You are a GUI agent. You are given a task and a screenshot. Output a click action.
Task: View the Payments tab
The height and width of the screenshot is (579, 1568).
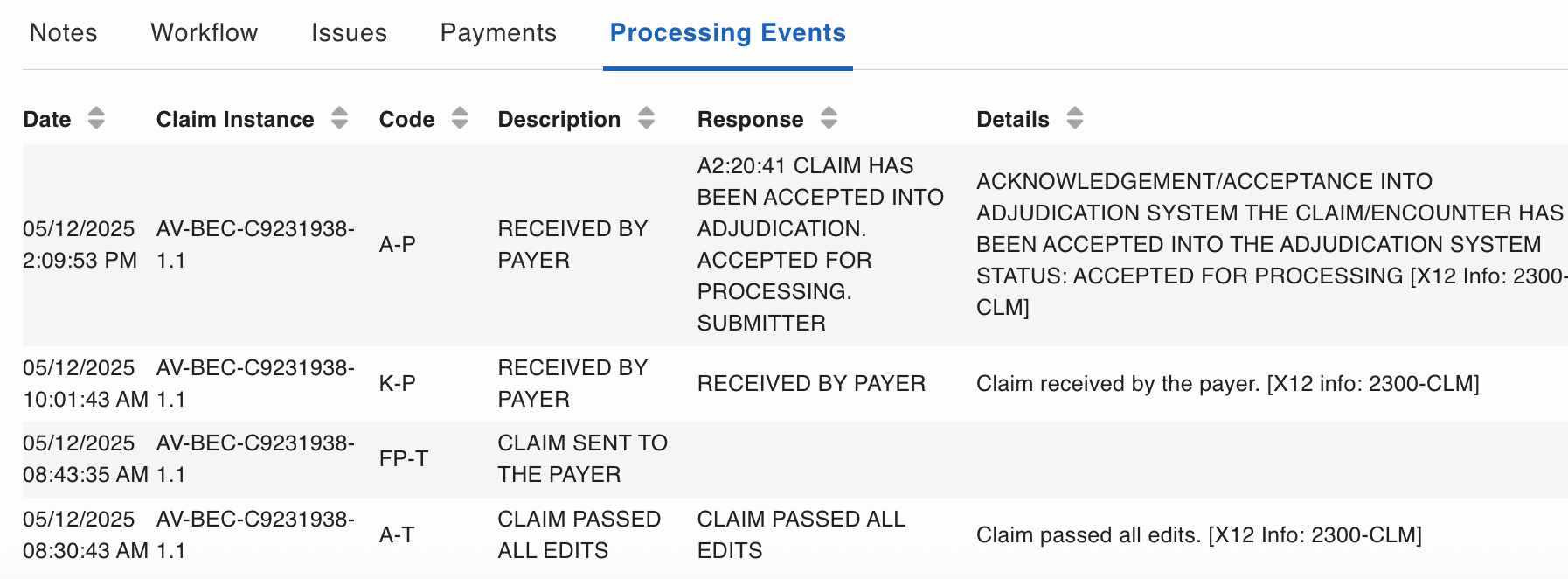point(498,33)
